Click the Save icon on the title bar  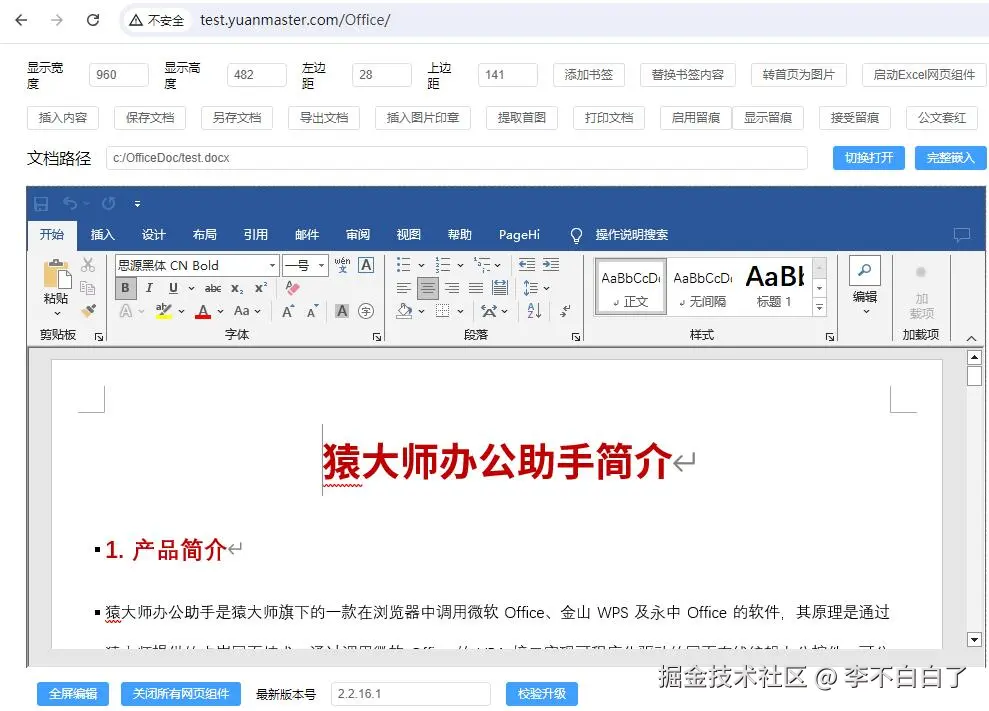(41, 203)
